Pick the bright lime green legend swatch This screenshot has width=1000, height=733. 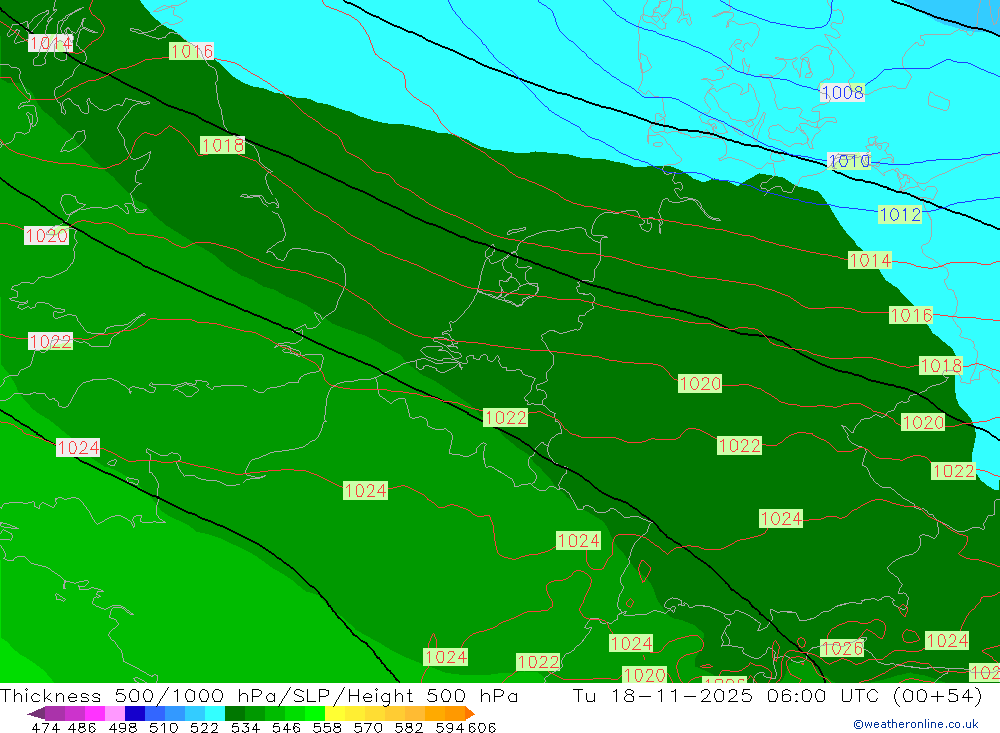coord(315,713)
